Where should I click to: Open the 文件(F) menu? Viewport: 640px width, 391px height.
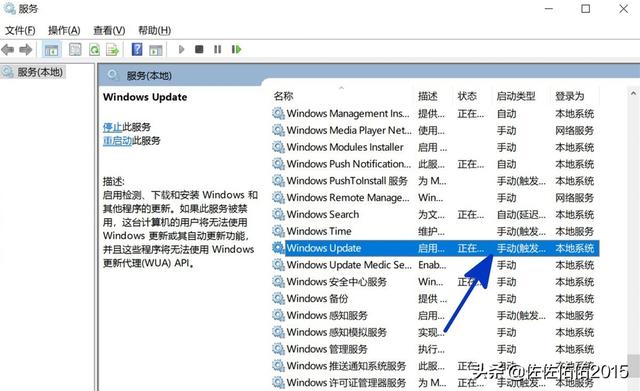20,30
